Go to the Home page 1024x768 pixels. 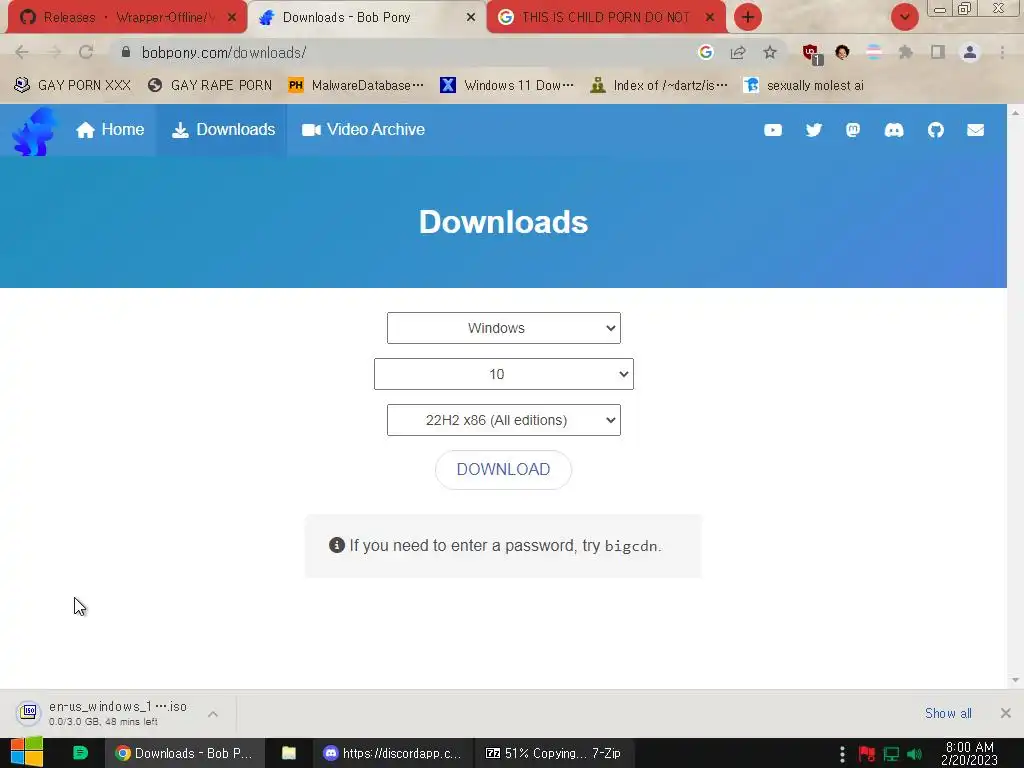(x=110, y=129)
